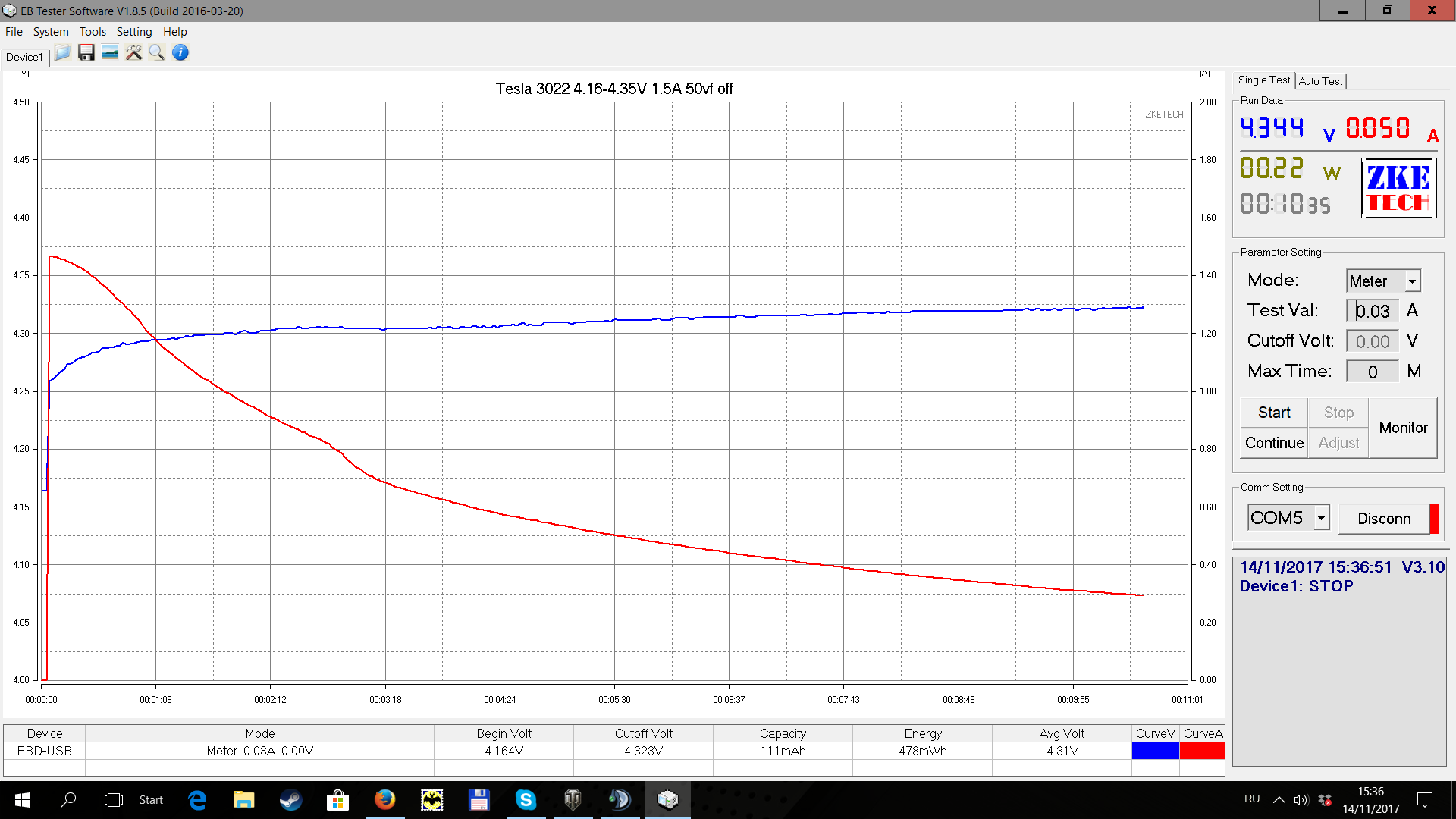
Task: Expand the Mode dropdown showing Meter
Action: point(1411,281)
